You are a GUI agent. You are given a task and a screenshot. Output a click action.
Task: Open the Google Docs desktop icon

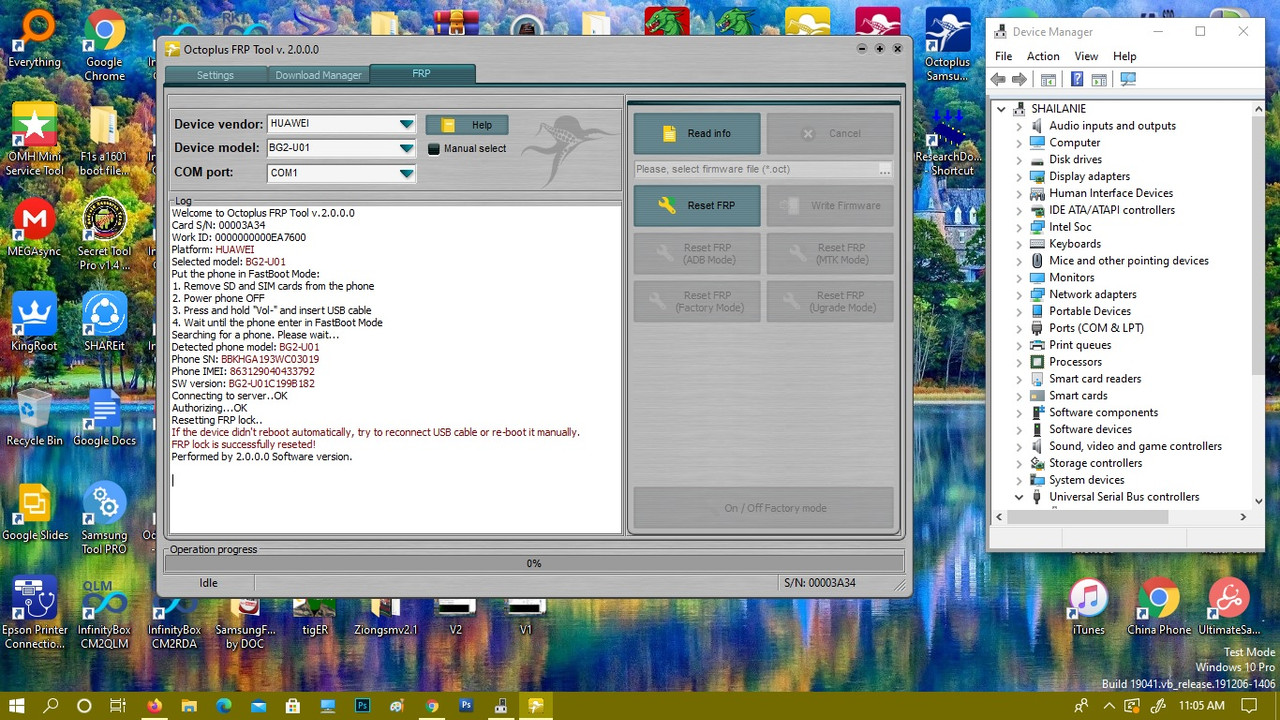click(104, 417)
